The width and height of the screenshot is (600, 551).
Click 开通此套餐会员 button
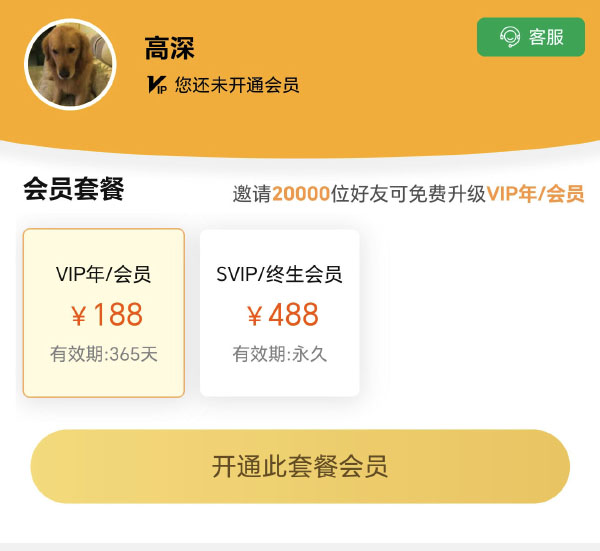300,466
